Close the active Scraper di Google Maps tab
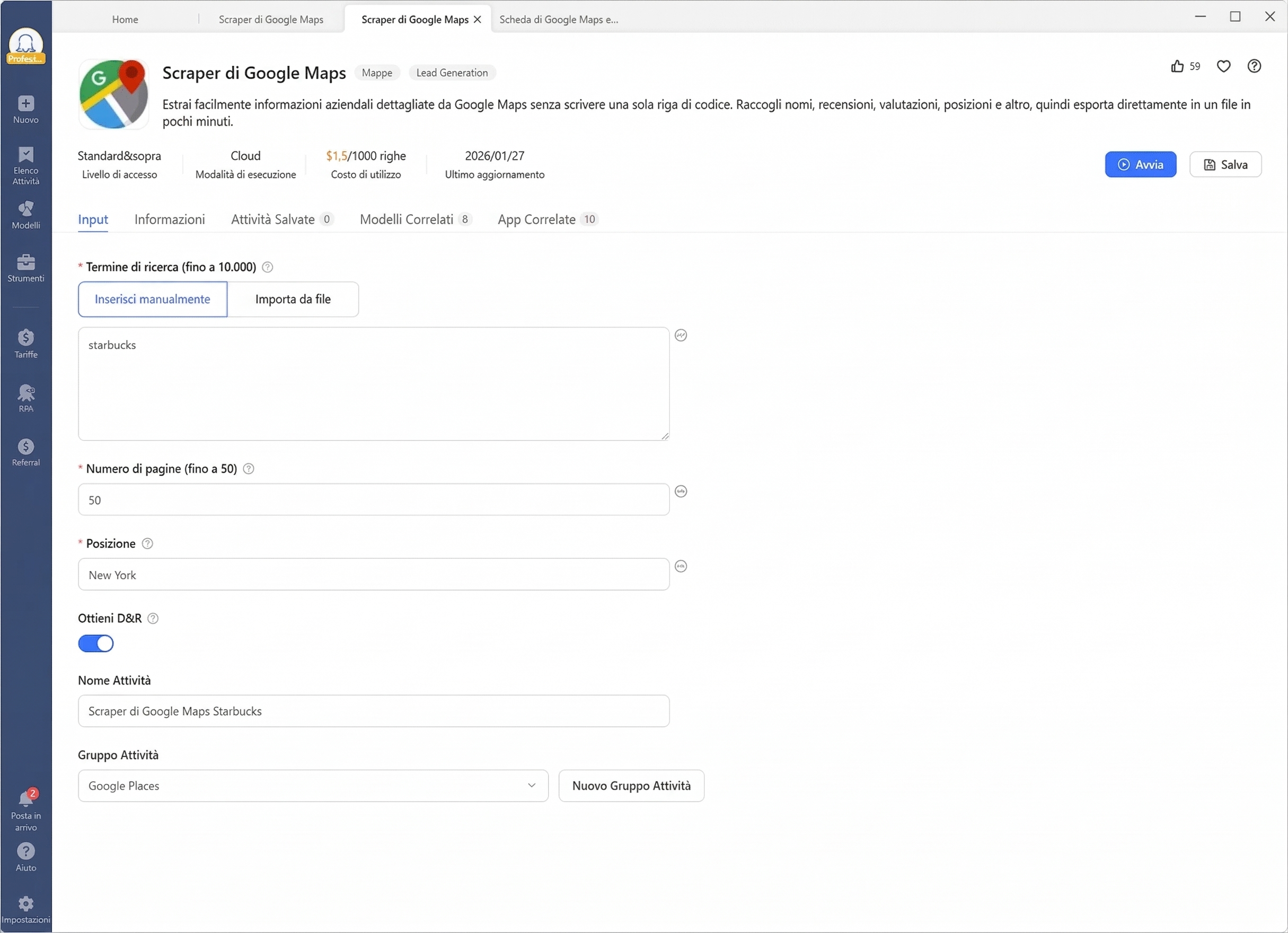 [477, 19]
